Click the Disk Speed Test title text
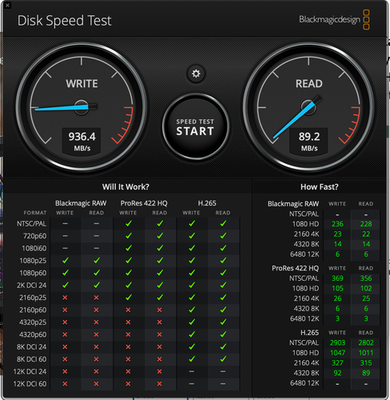The width and height of the screenshot is (390, 400). click(x=64, y=21)
